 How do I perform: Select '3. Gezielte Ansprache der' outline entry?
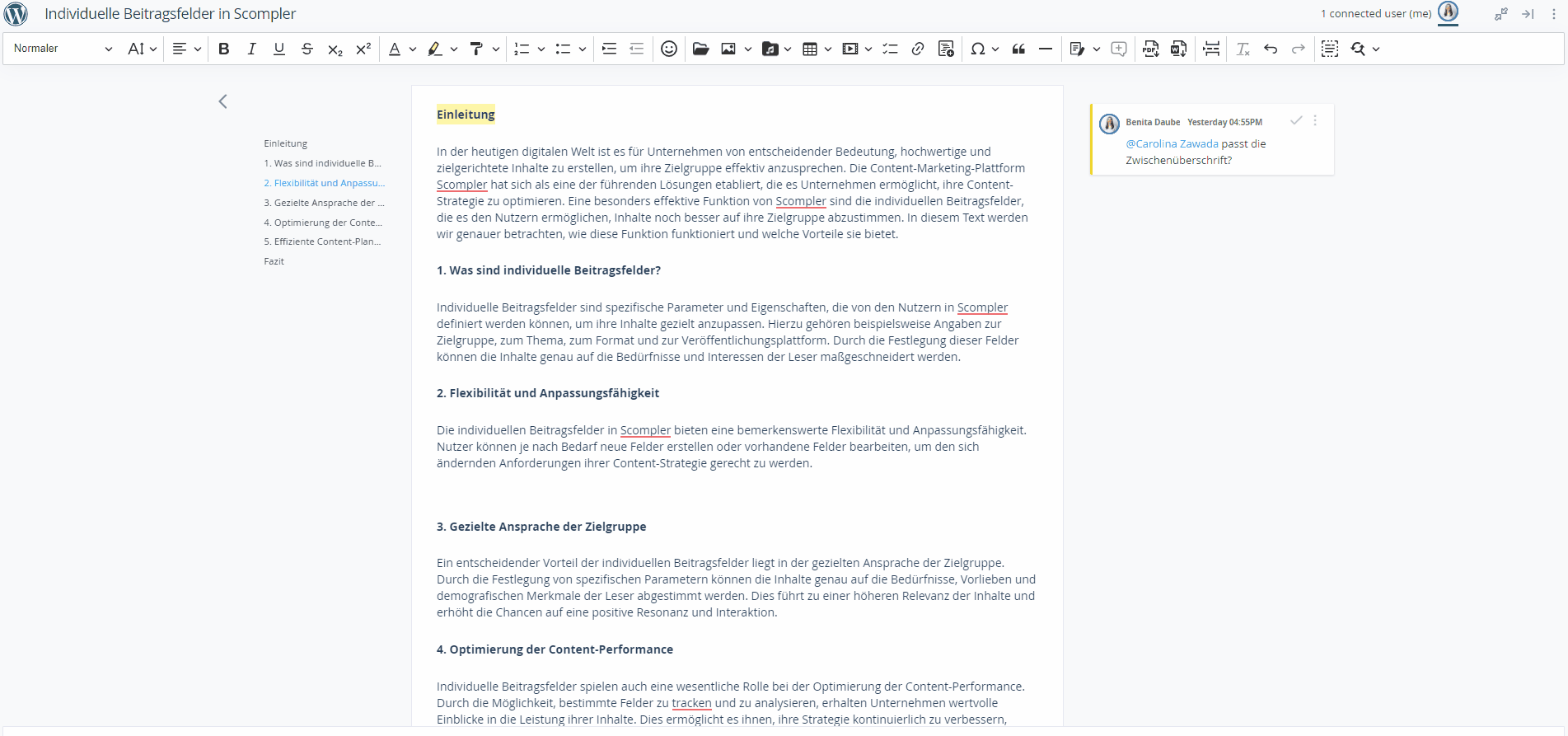(x=324, y=203)
